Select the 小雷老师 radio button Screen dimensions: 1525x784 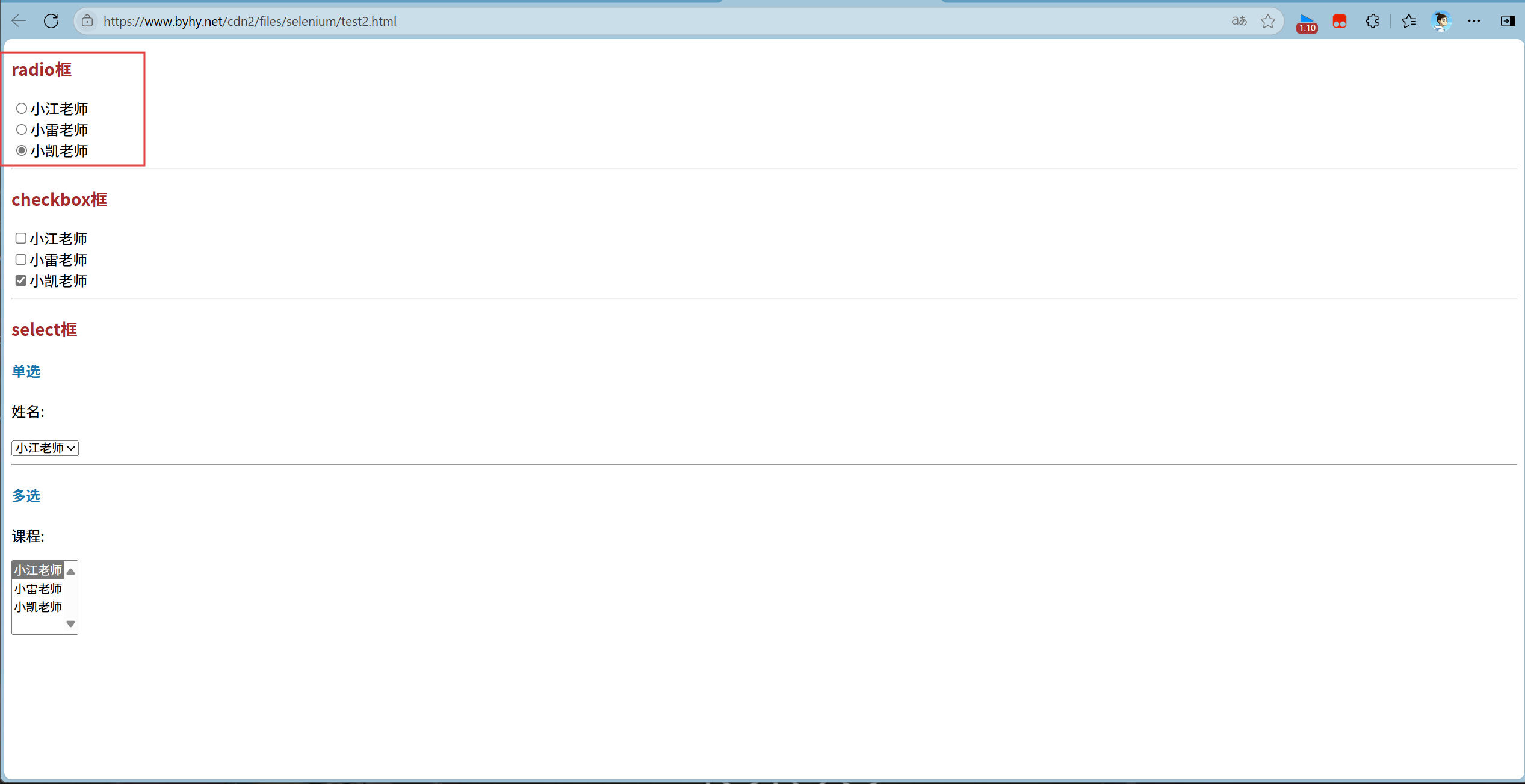pos(22,129)
